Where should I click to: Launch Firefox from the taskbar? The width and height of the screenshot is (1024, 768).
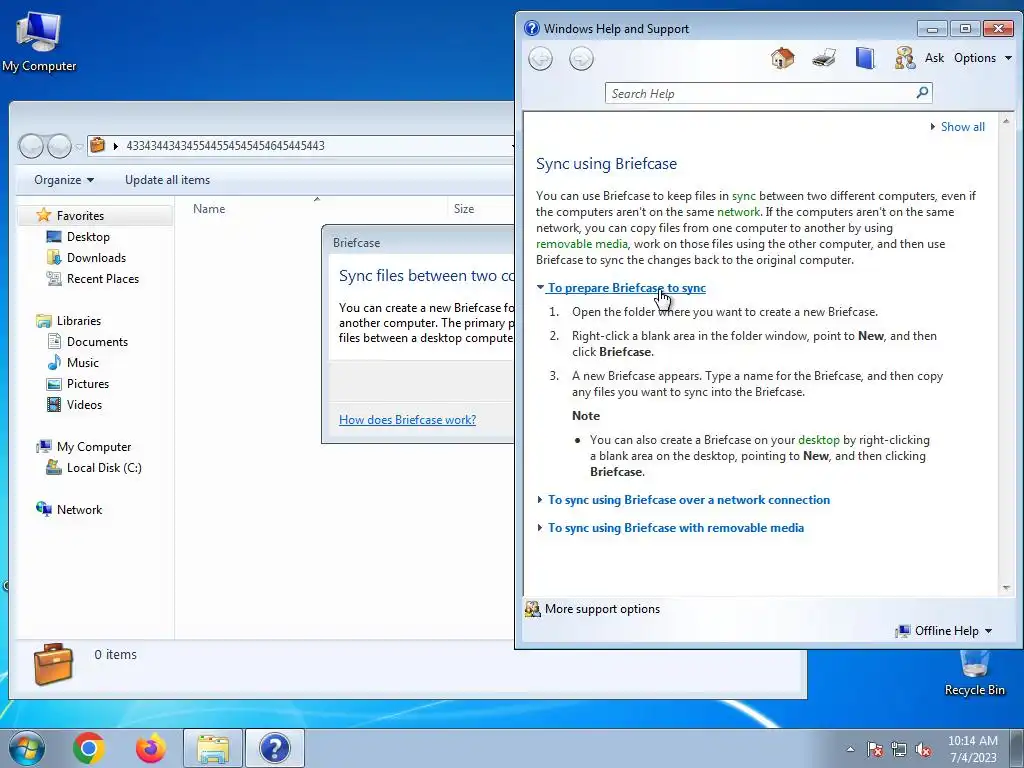[150, 748]
